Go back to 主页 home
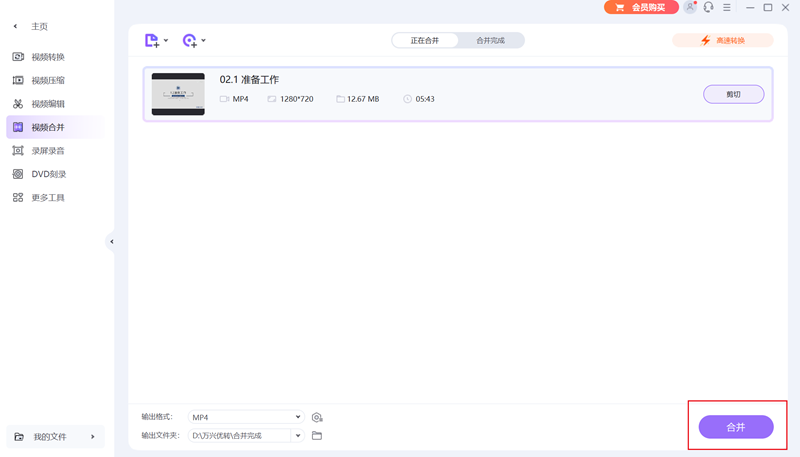 [39, 27]
